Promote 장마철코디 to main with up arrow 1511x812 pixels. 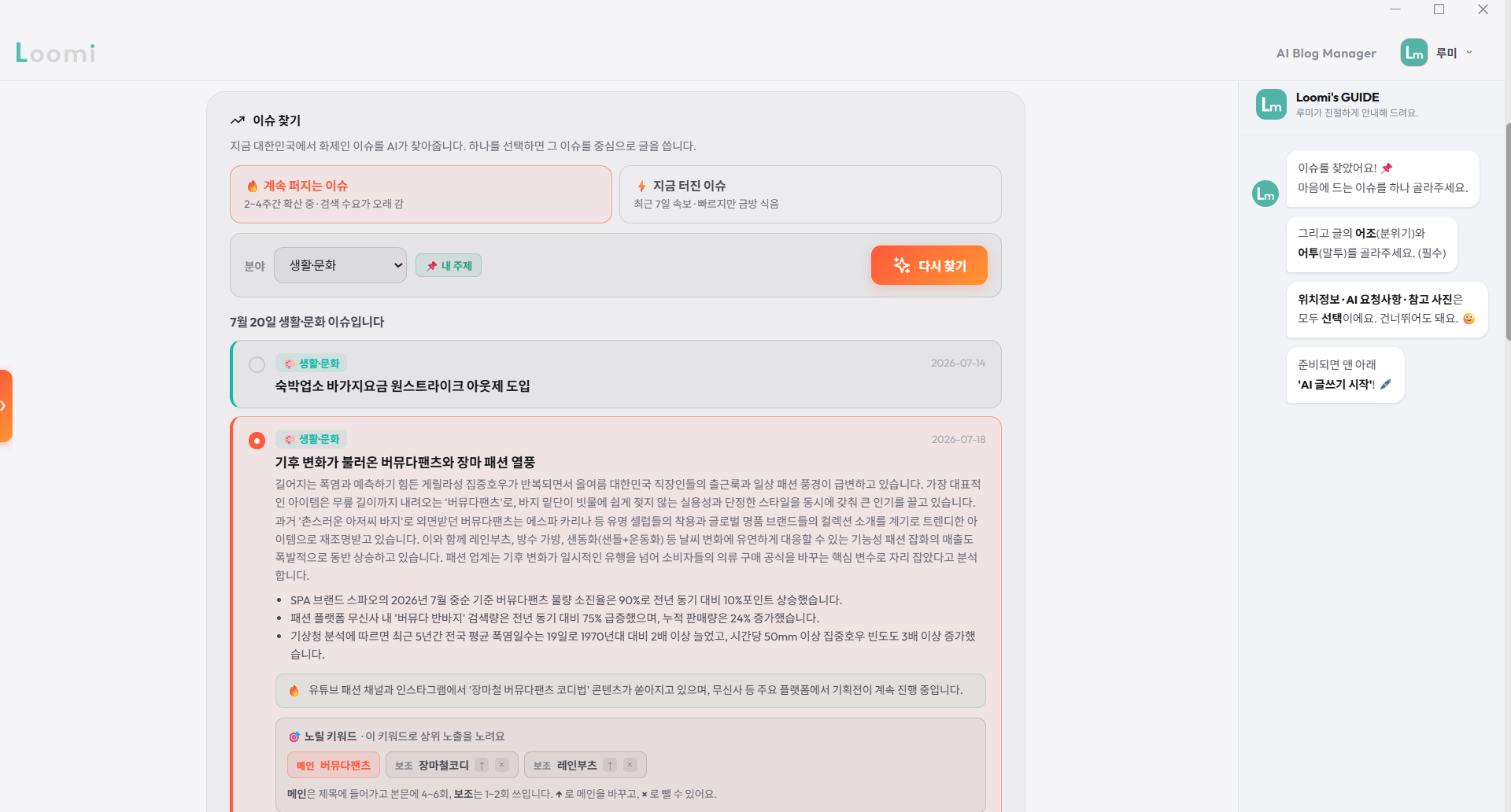point(482,765)
